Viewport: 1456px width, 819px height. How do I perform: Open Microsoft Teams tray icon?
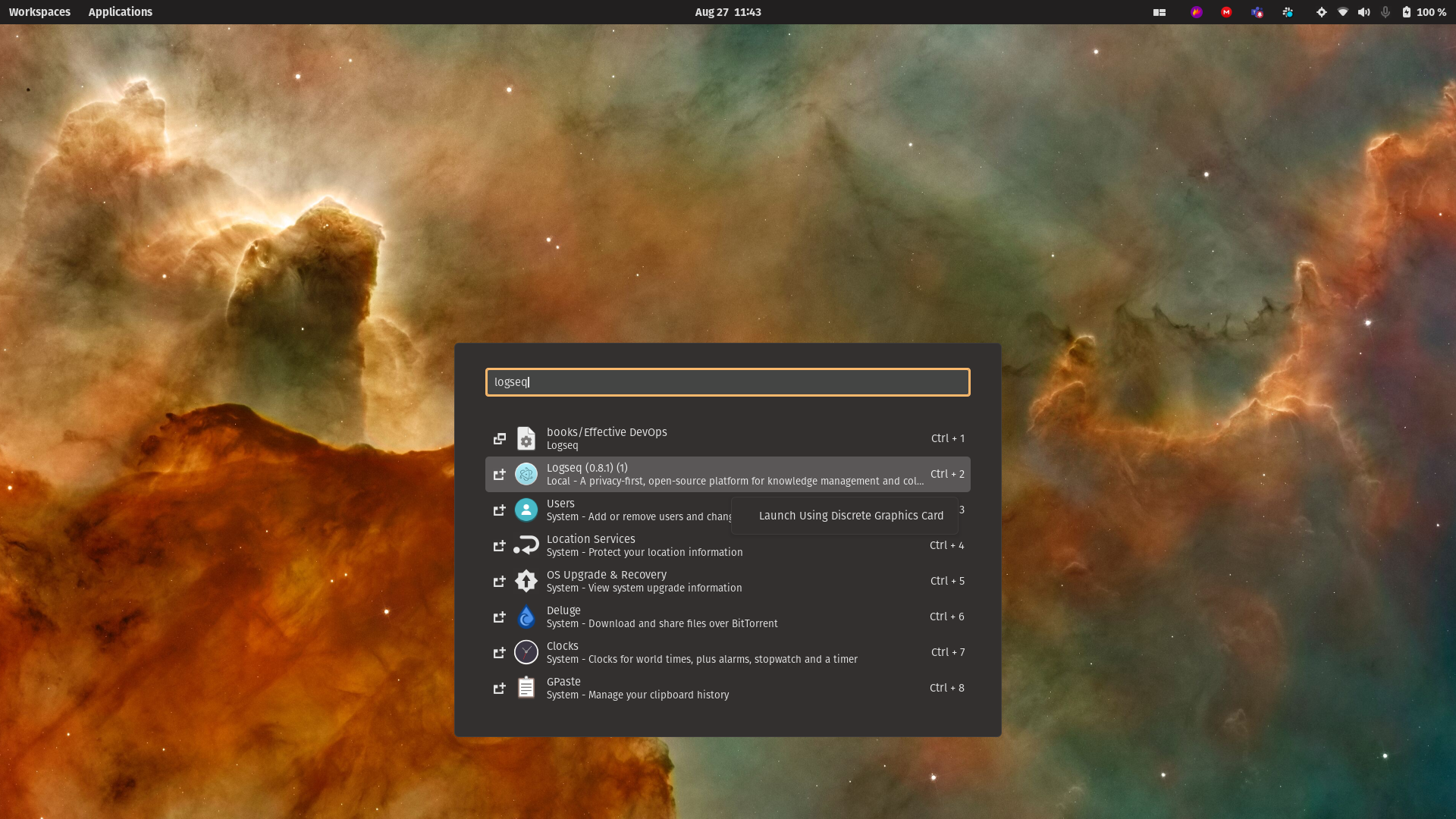(x=1257, y=12)
